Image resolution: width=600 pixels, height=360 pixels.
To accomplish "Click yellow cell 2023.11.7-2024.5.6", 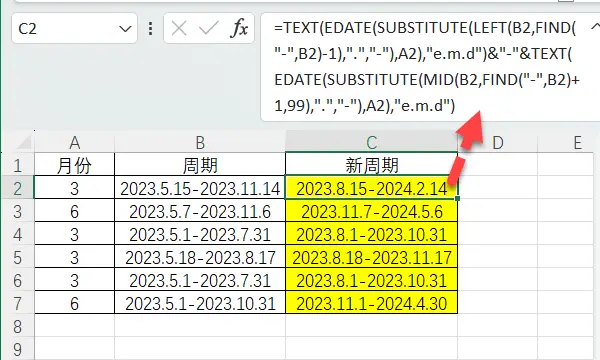I will point(372,211).
